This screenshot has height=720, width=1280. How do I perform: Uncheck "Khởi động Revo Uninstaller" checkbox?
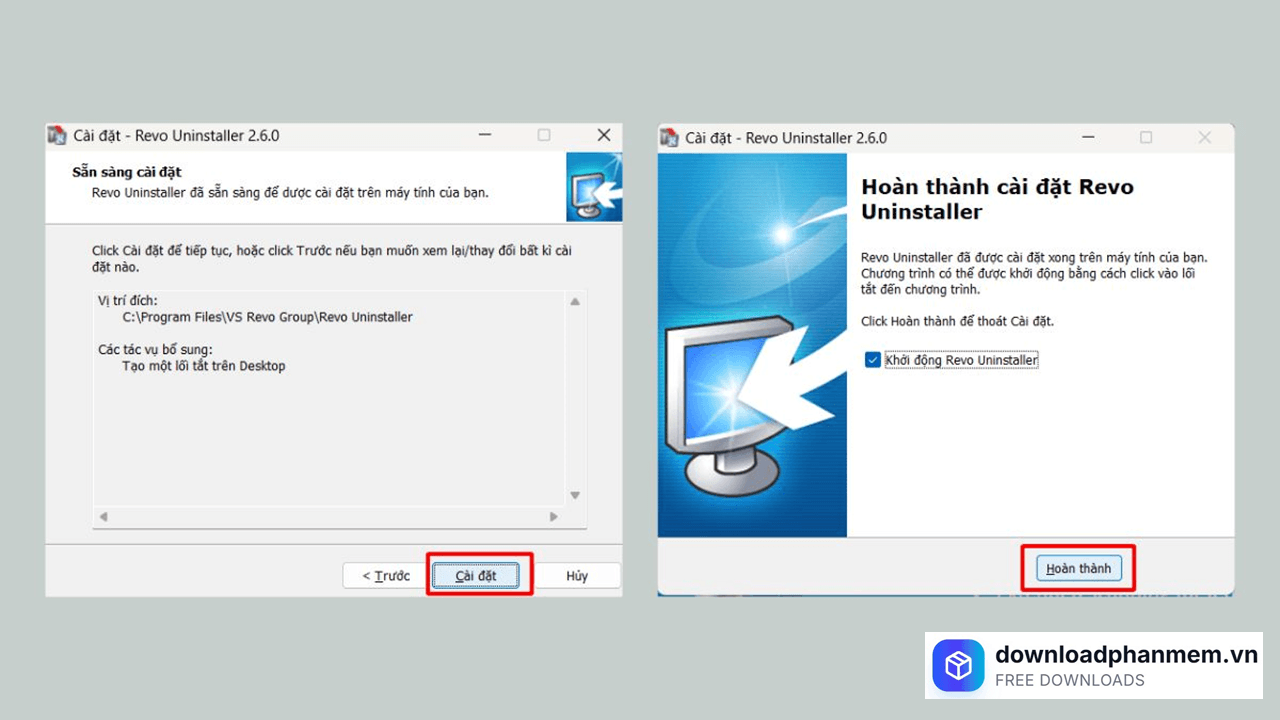[x=873, y=360]
